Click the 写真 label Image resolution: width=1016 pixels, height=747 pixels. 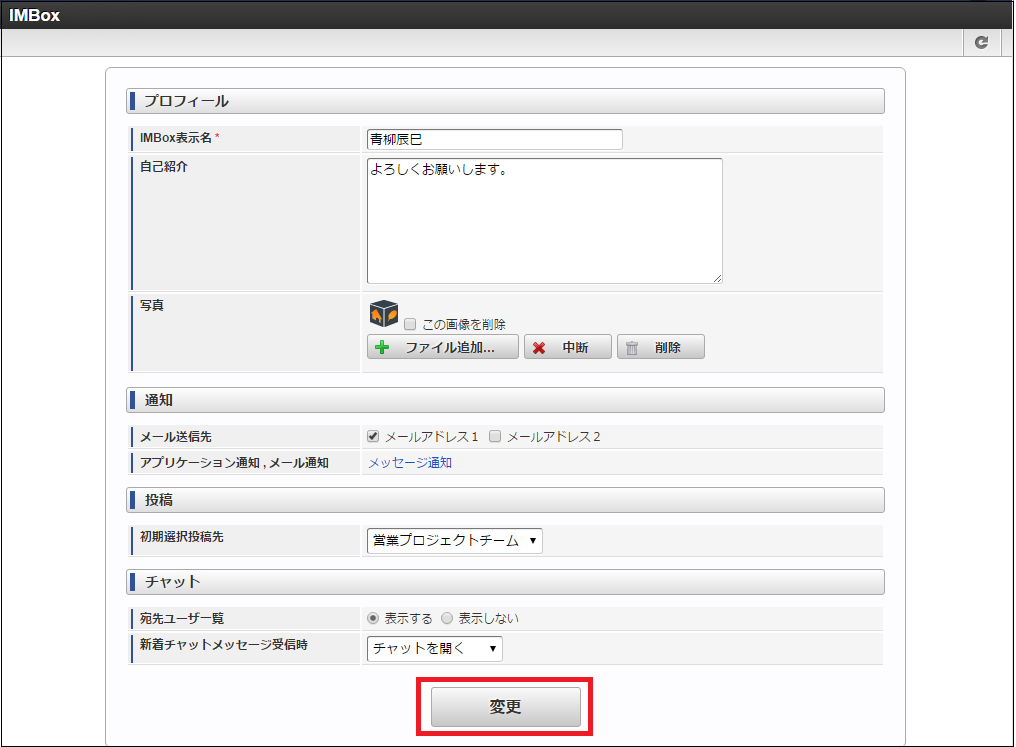[152, 305]
